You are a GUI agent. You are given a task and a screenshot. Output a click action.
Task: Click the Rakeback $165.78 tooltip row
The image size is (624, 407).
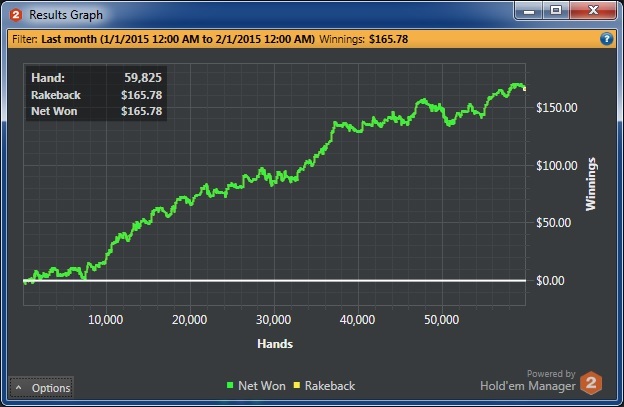point(96,95)
